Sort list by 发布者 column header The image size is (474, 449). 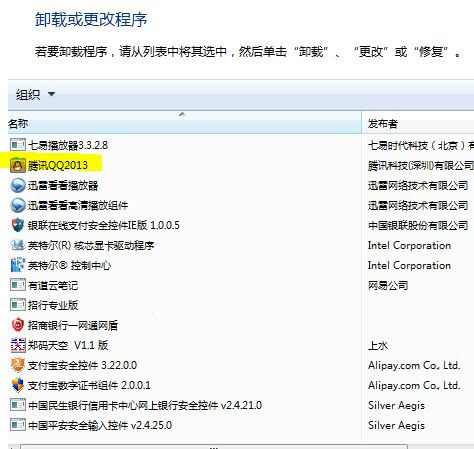coord(418,123)
